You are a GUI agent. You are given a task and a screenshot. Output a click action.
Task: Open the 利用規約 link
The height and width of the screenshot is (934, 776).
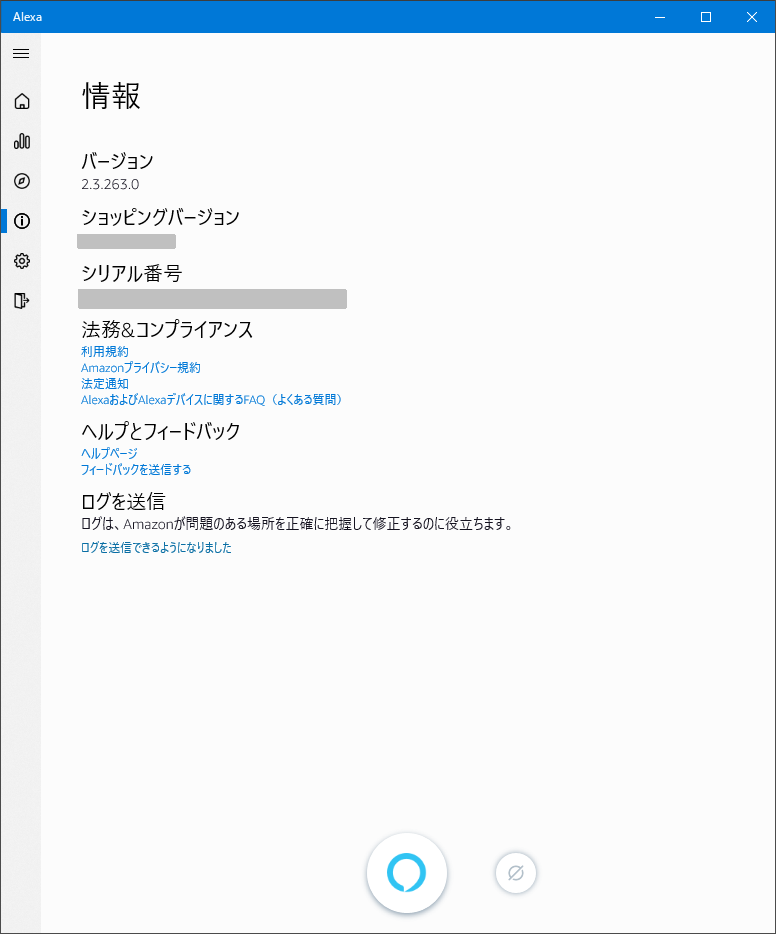click(105, 351)
